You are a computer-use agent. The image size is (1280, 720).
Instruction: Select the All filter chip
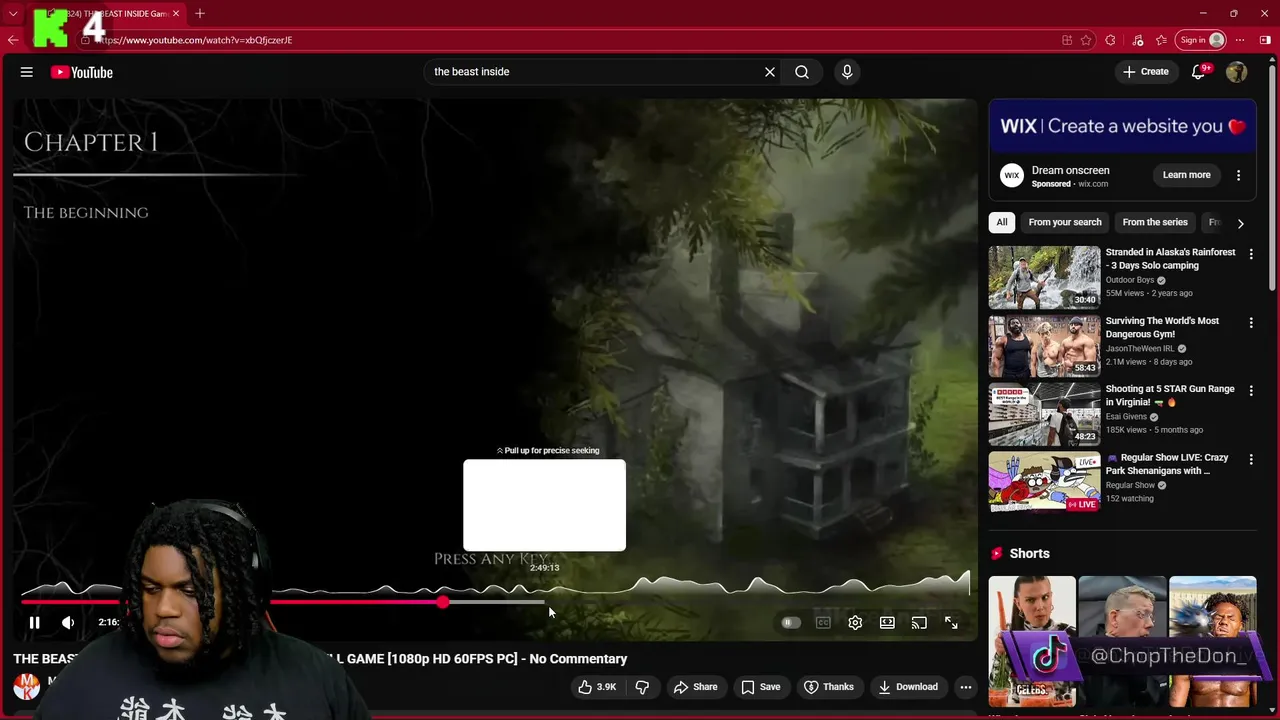pos(1002,222)
